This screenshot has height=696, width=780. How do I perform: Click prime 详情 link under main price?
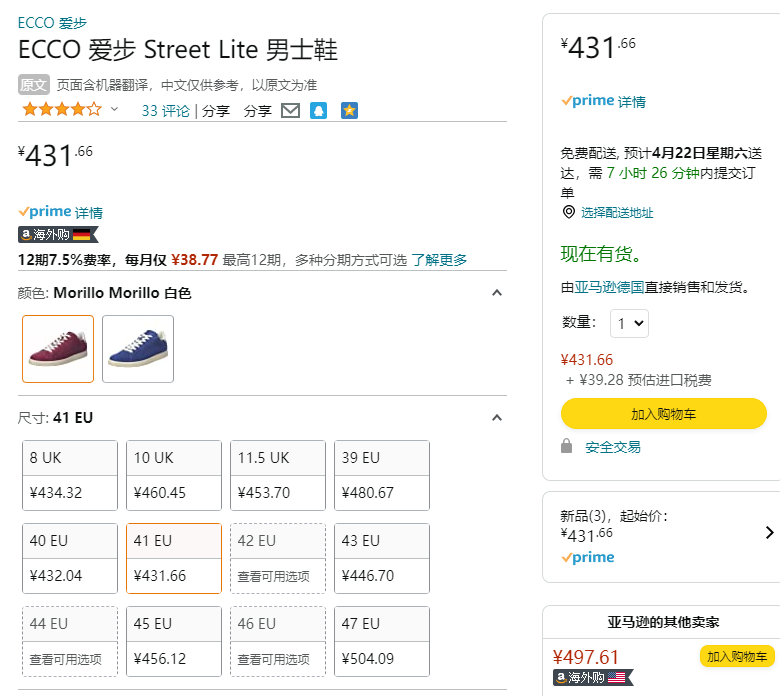pos(89,212)
